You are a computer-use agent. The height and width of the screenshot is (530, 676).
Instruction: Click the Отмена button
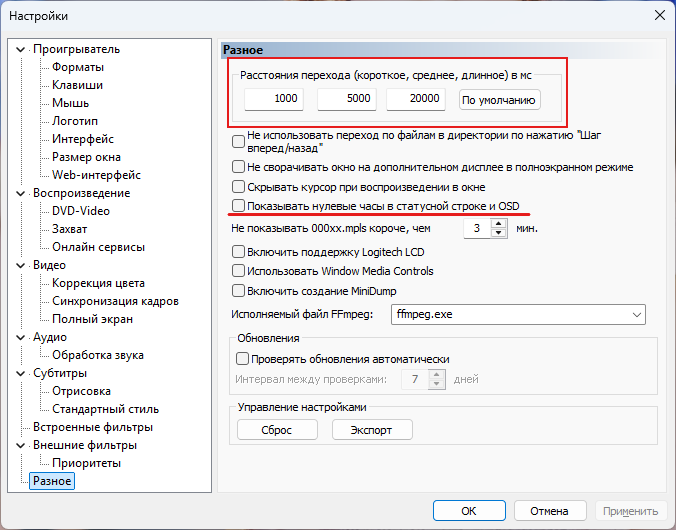pos(550,511)
